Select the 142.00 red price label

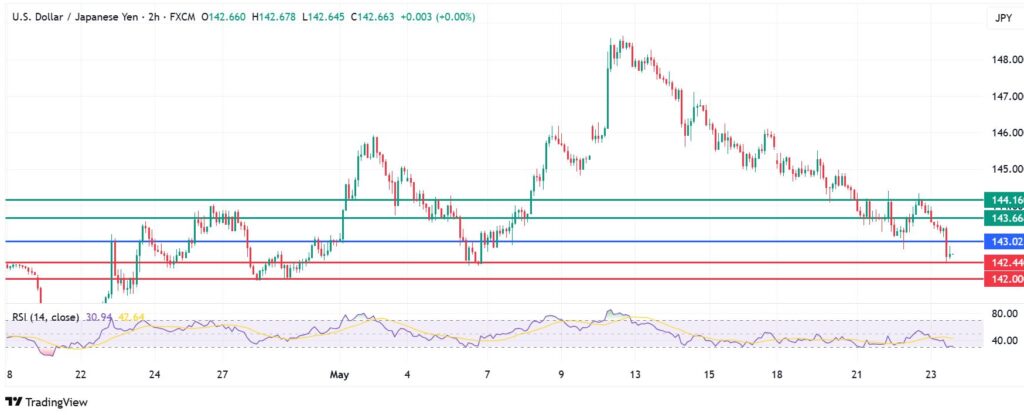click(x=1002, y=280)
